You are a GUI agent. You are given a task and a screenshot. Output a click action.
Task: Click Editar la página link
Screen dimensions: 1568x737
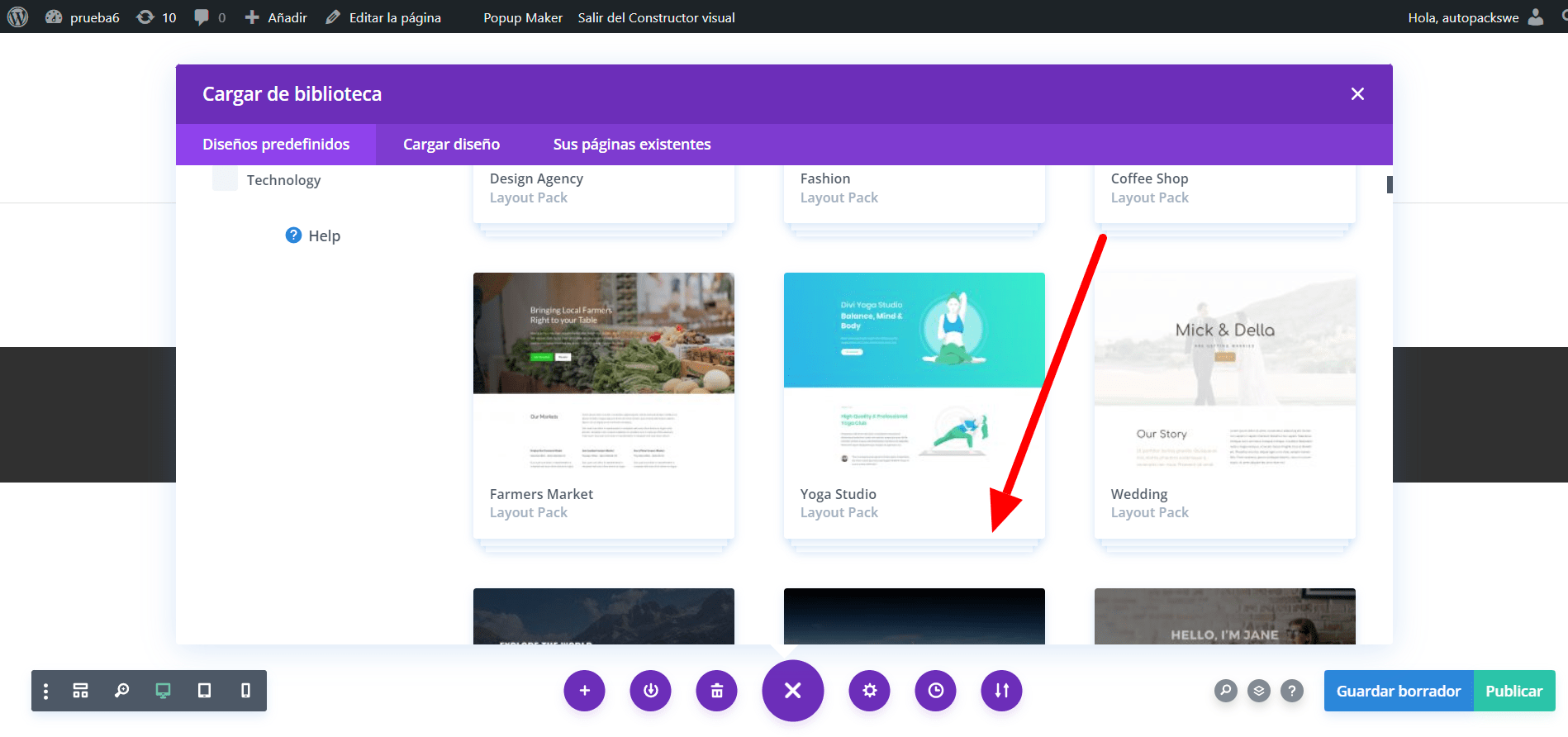click(x=383, y=17)
